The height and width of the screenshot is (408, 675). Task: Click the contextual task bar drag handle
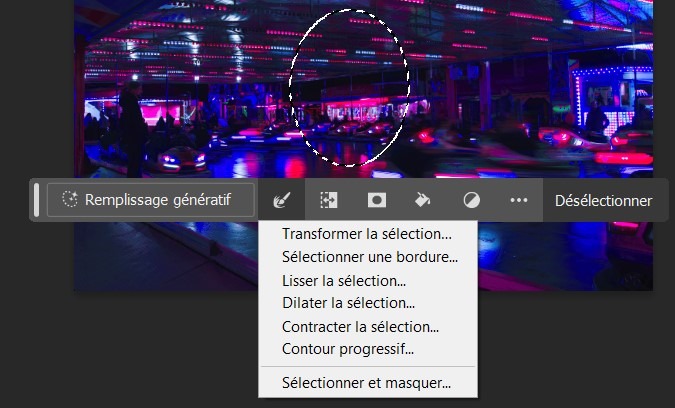(38, 200)
